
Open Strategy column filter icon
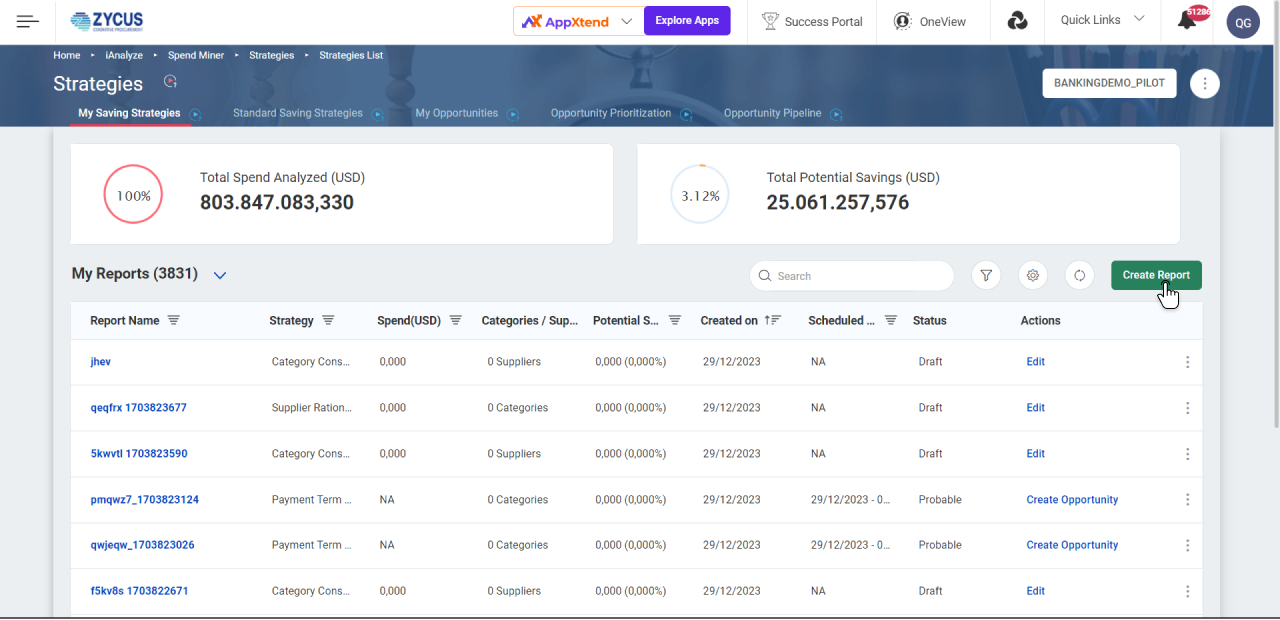pyautogui.click(x=328, y=321)
